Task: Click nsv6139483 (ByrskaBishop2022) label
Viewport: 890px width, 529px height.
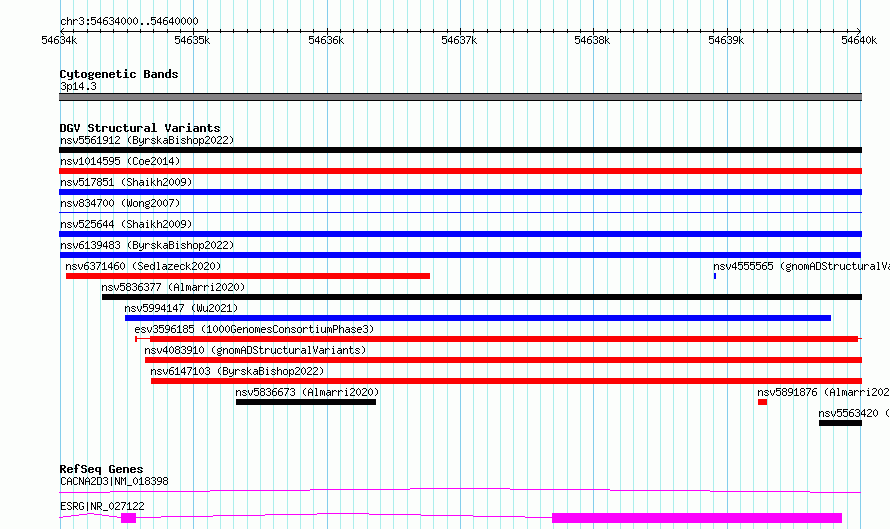Action: (x=147, y=245)
